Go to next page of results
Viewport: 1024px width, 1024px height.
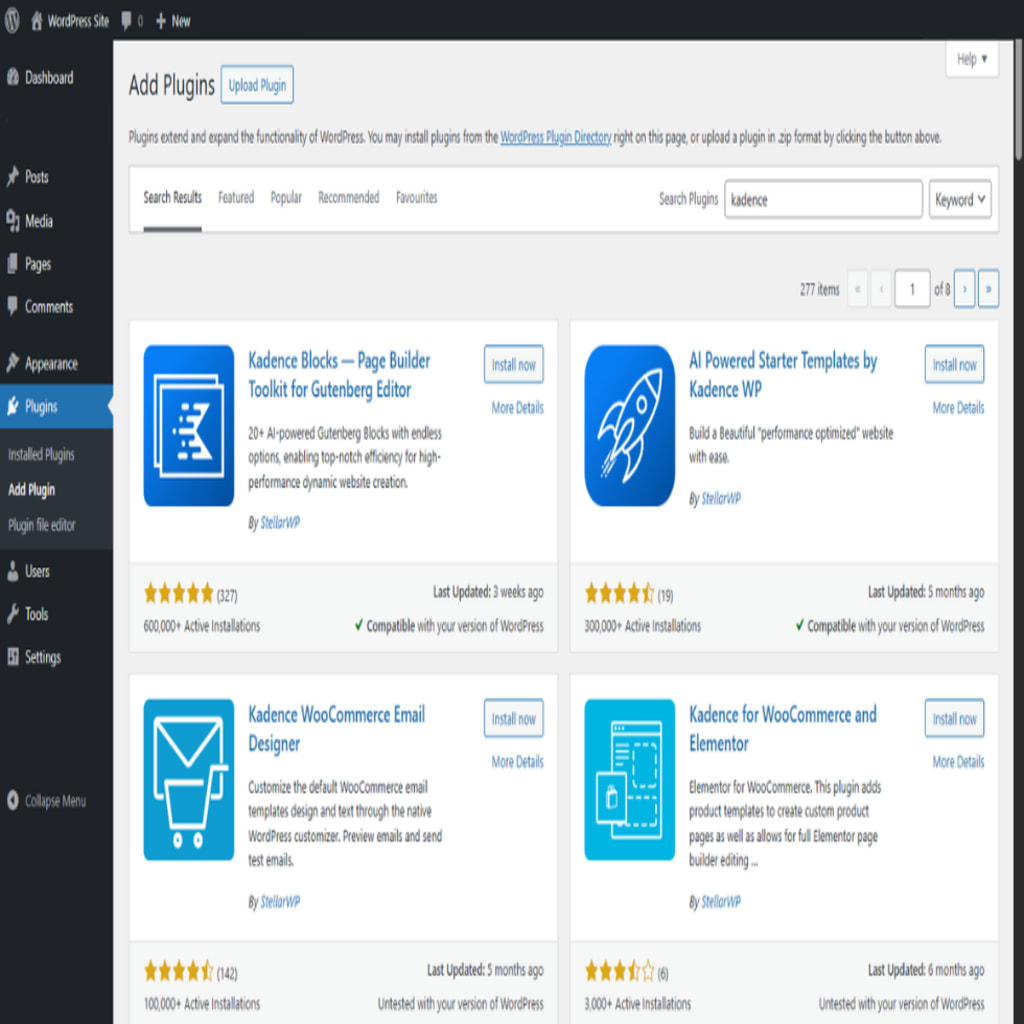tap(965, 289)
